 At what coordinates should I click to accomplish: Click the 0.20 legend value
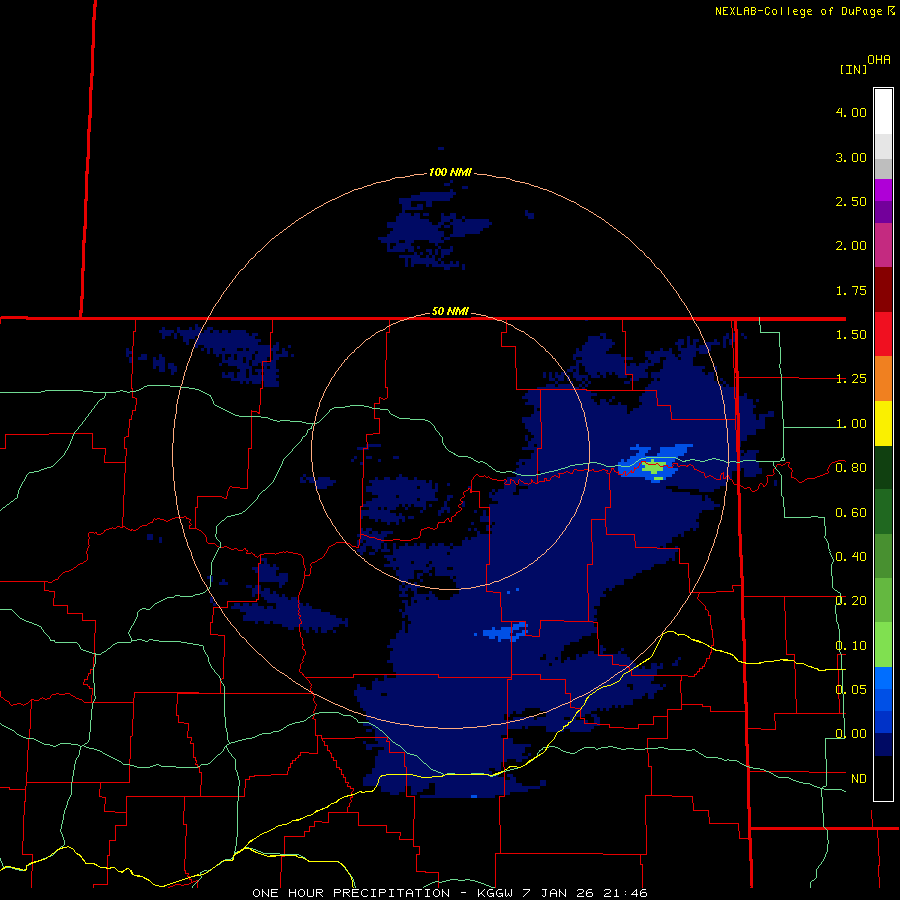(x=851, y=601)
